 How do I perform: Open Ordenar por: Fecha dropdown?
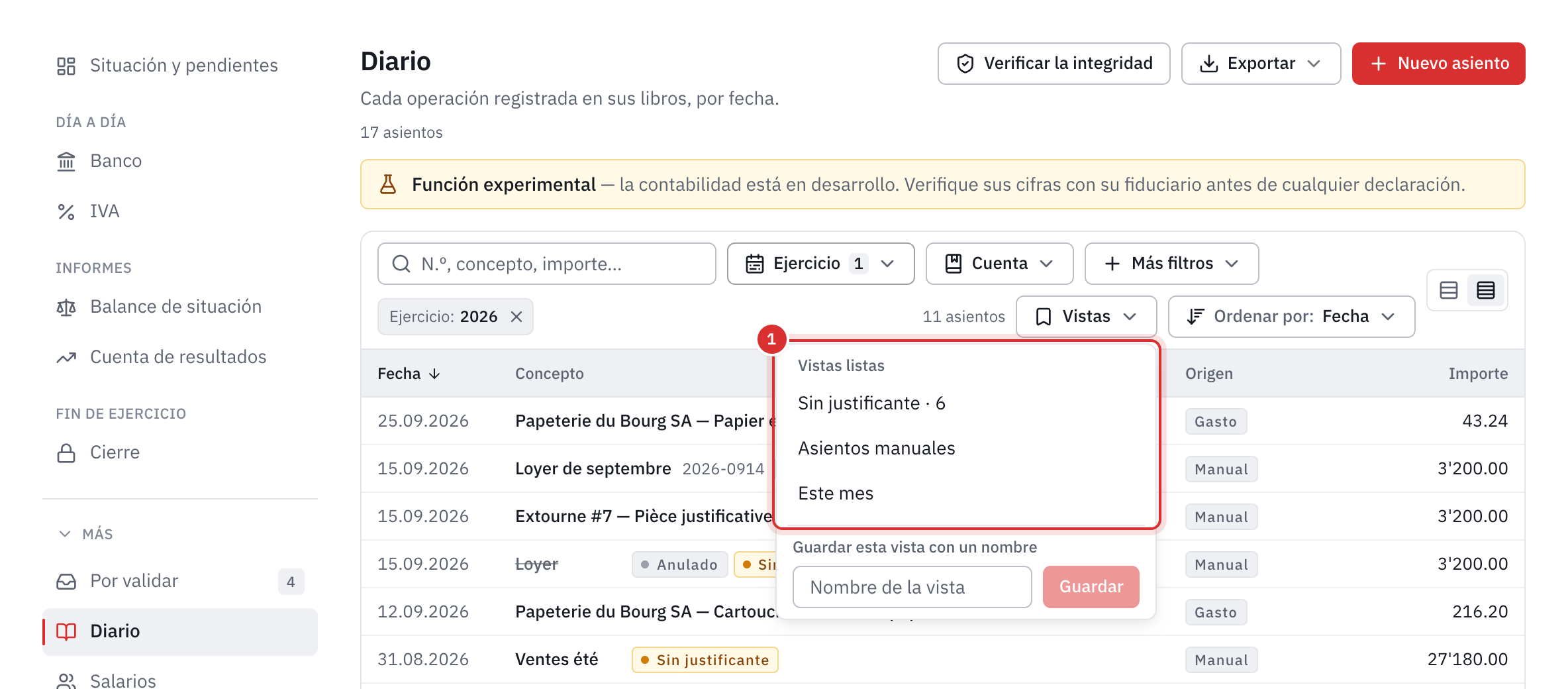click(x=1291, y=317)
